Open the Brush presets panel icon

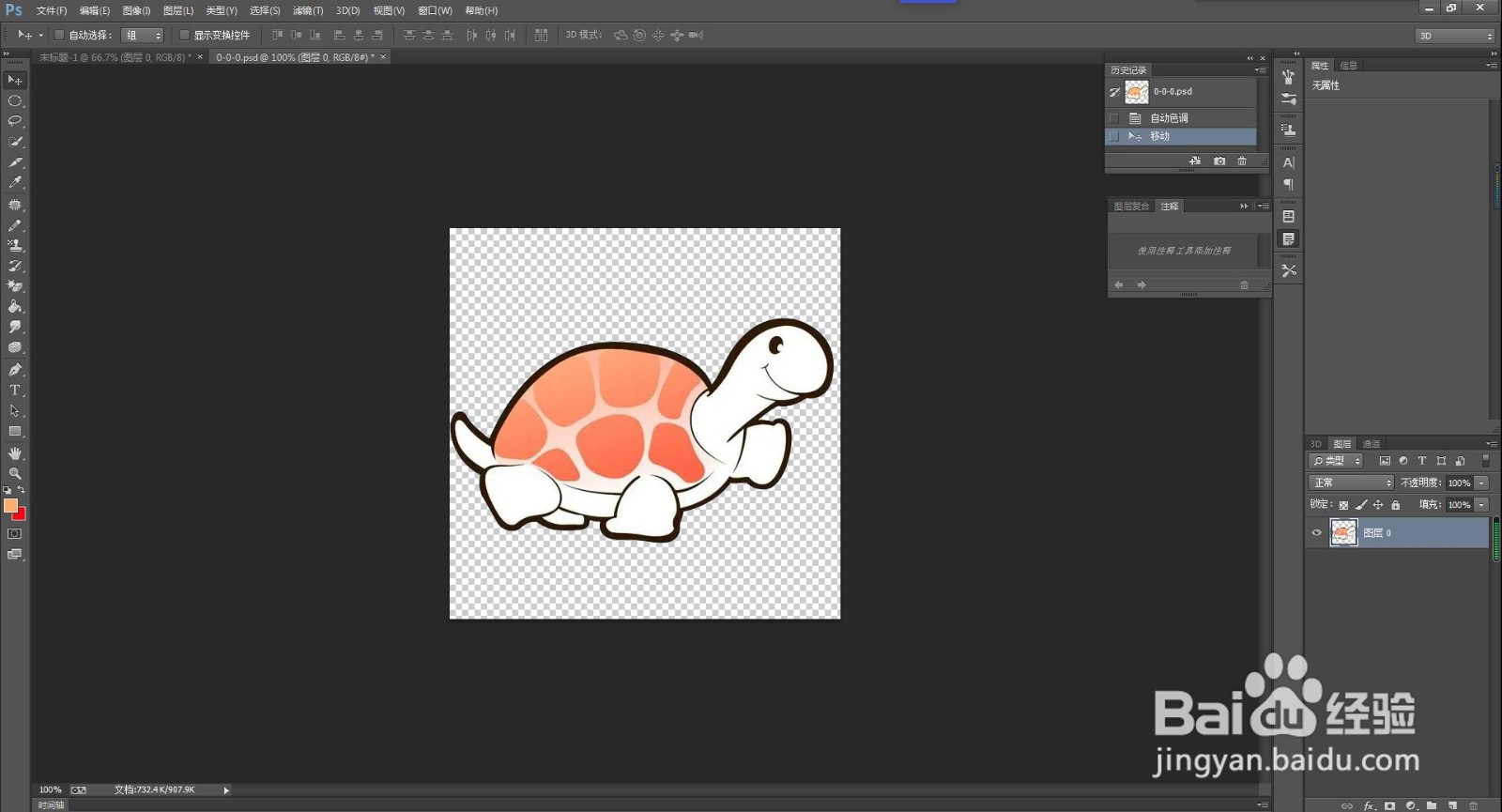pyautogui.click(x=1288, y=100)
